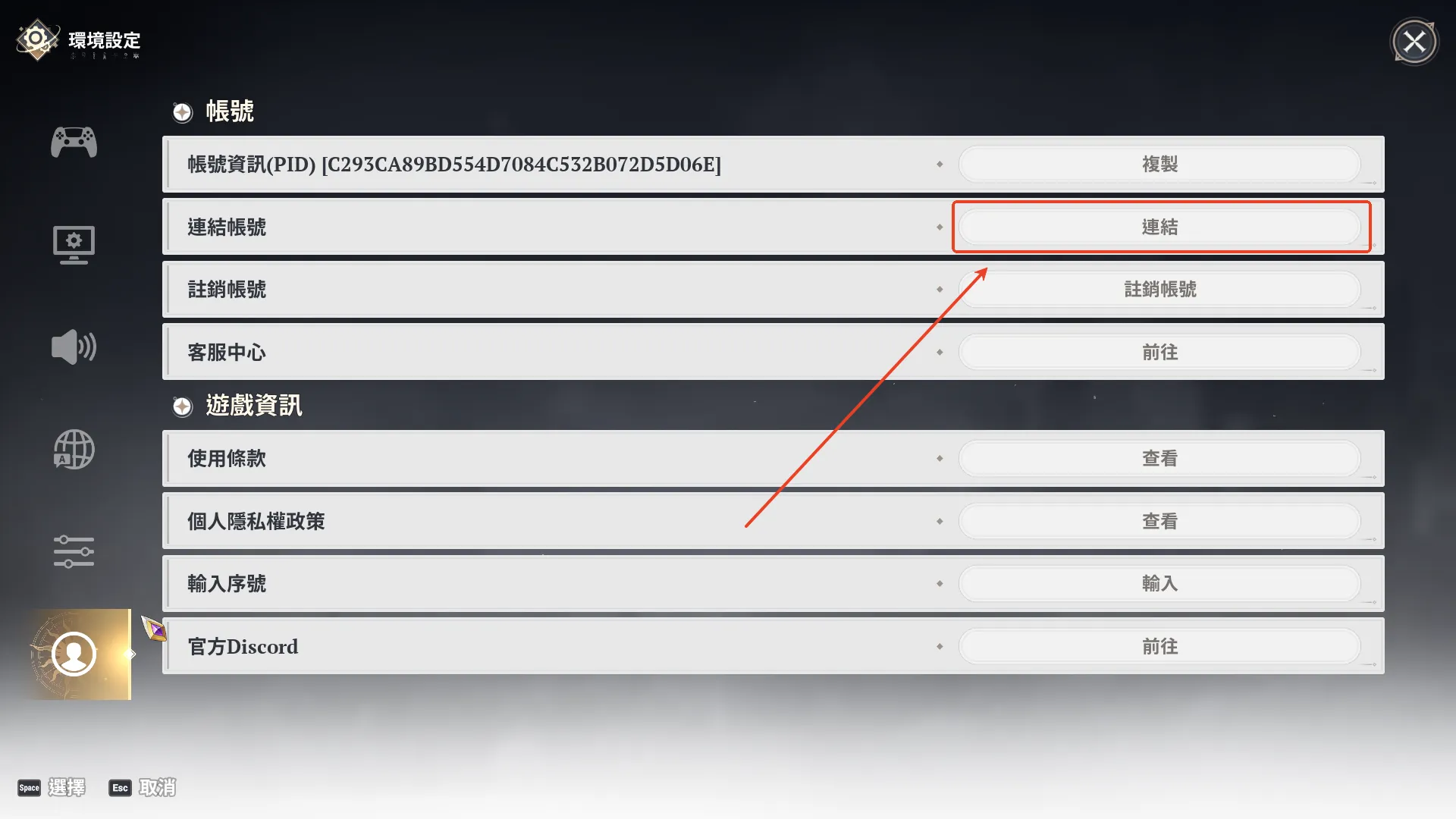The height and width of the screenshot is (819, 1456).
Task: Click 前往 for 官方Discord
Action: [x=1159, y=646]
